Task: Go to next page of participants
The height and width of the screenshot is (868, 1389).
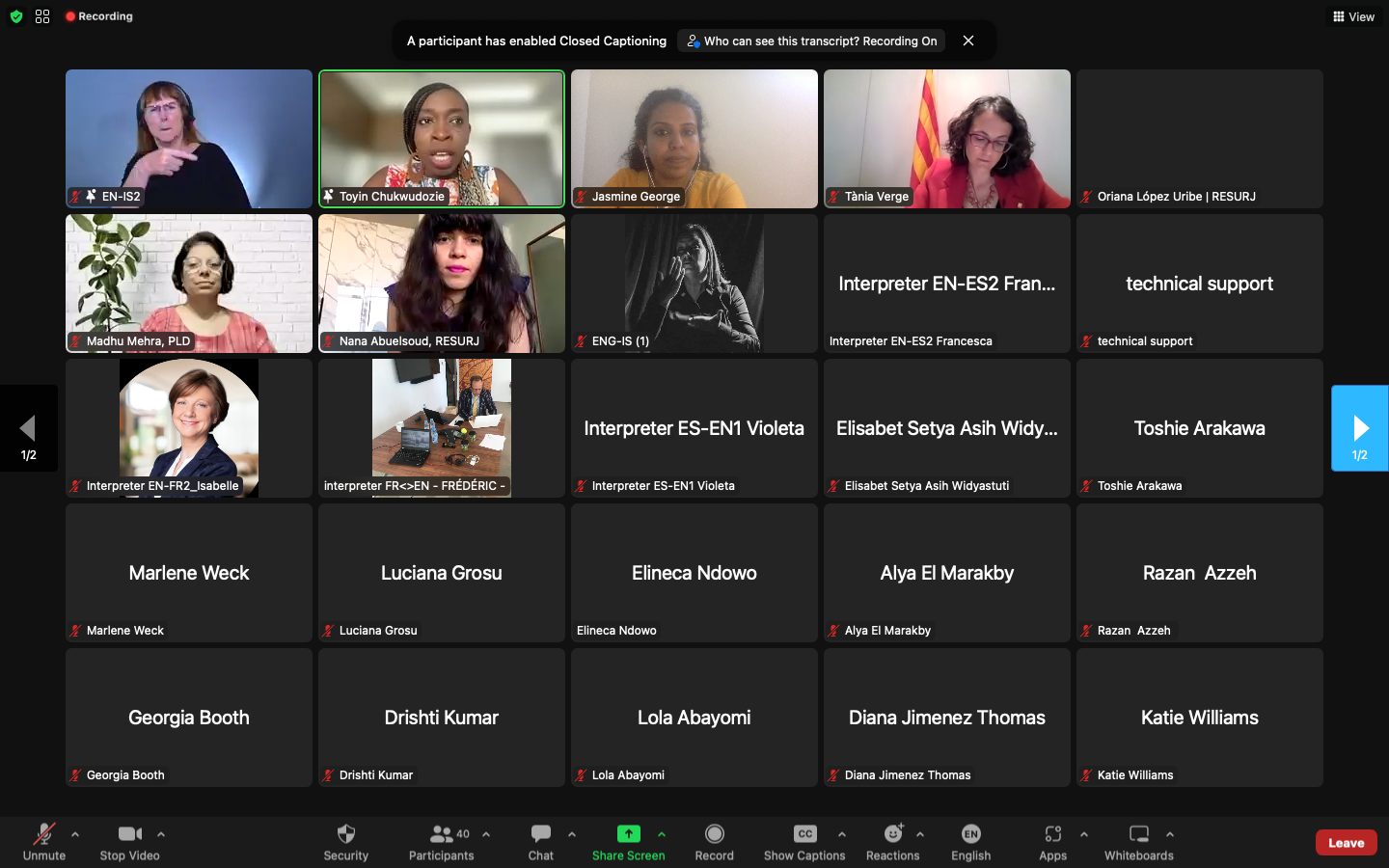Action: pyautogui.click(x=1359, y=428)
